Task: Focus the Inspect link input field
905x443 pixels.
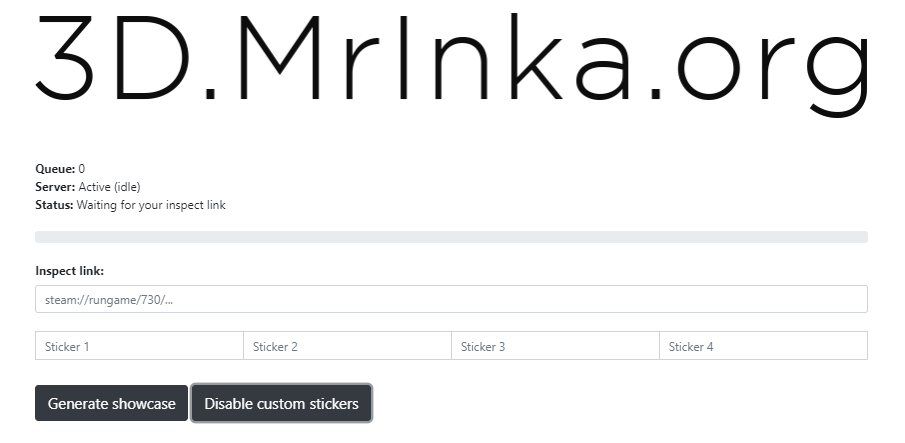Action: [451, 299]
